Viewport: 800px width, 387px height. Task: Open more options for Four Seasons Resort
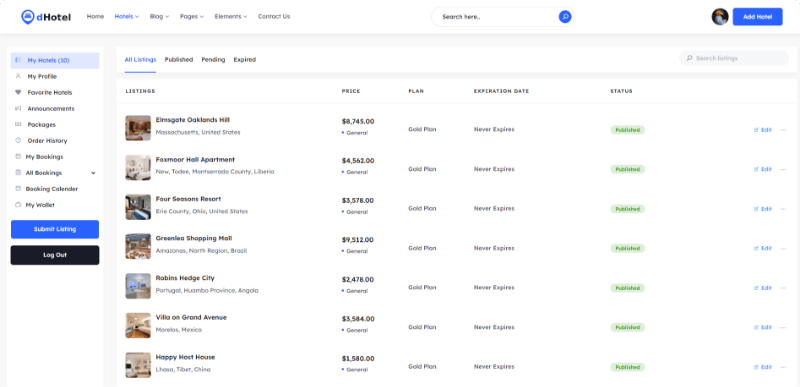tap(783, 209)
